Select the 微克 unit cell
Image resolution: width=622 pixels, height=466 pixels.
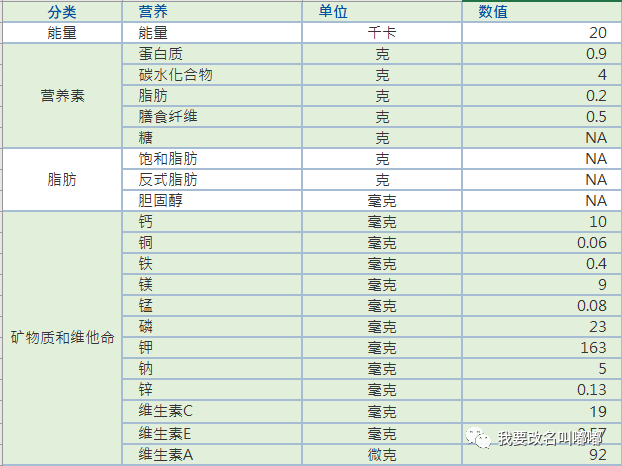[382, 454]
